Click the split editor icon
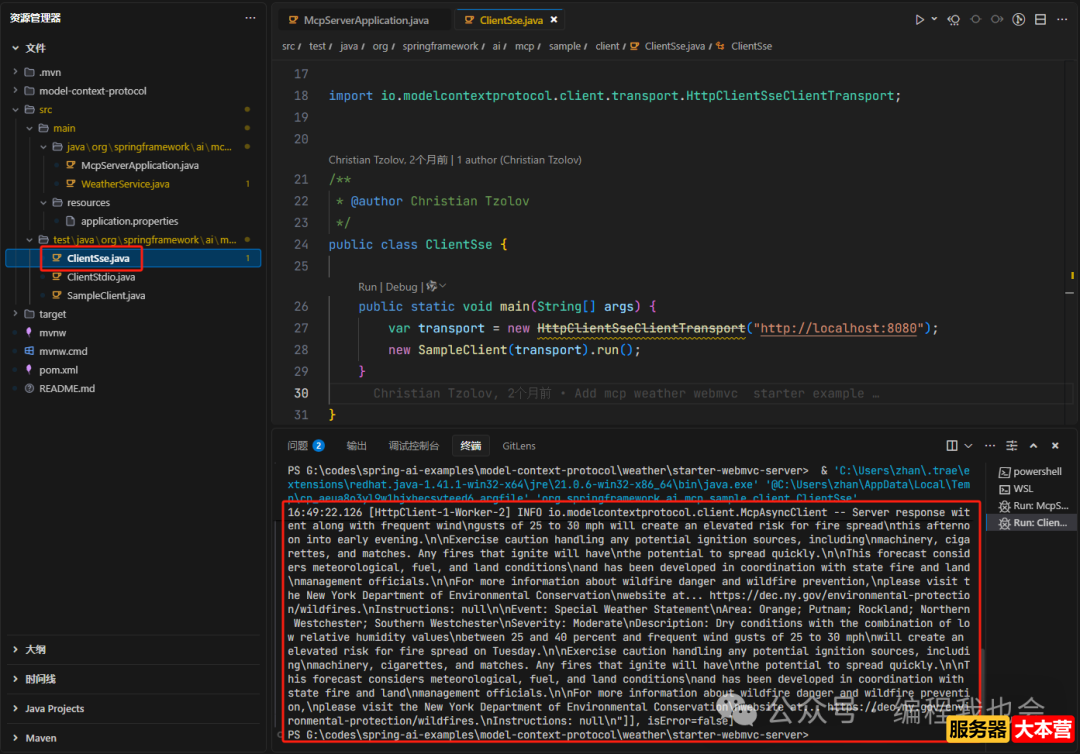The width and height of the screenshot is (1080, 754). pos(1041,19)
